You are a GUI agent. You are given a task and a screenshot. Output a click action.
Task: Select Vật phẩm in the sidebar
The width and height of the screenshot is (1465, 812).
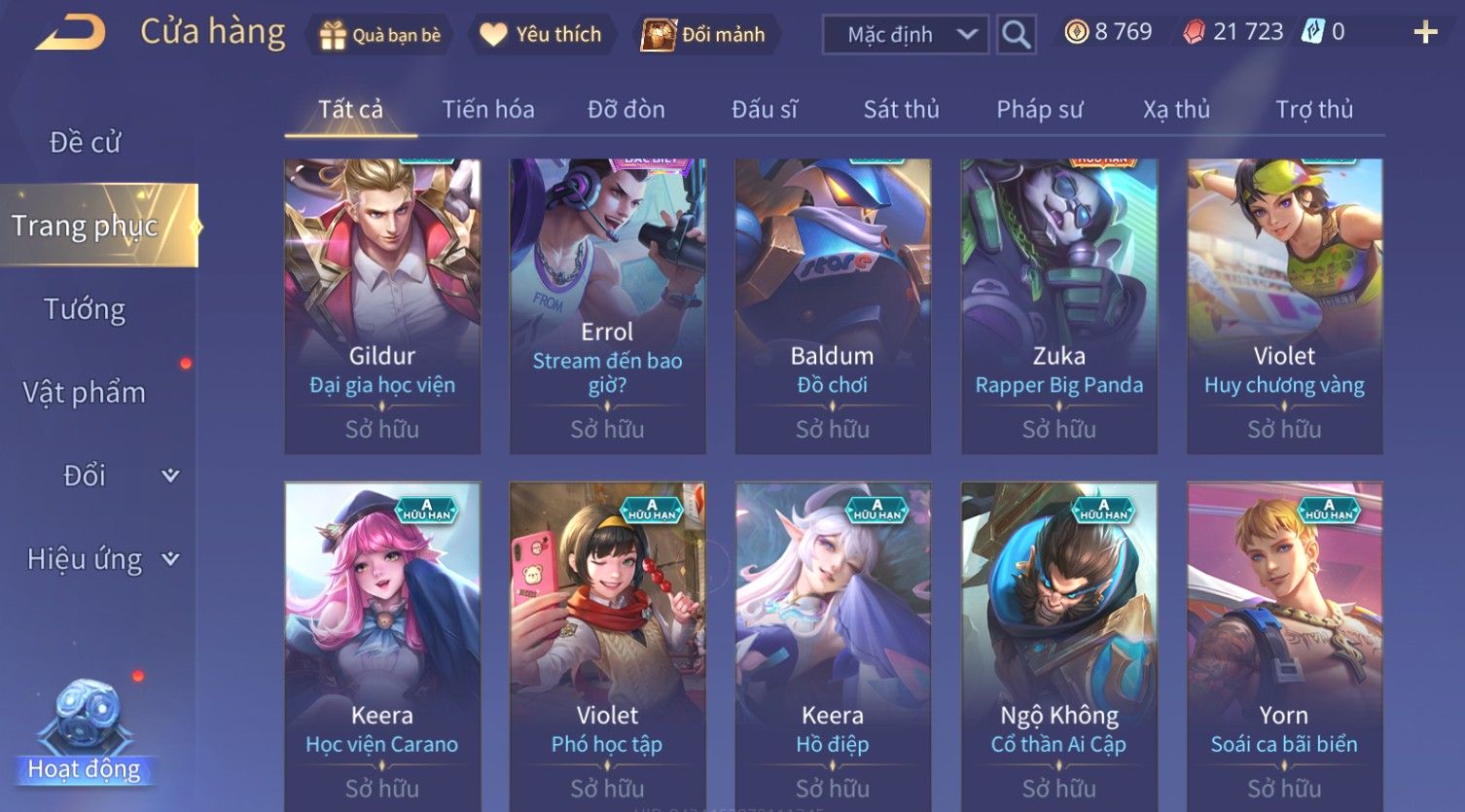85,393
